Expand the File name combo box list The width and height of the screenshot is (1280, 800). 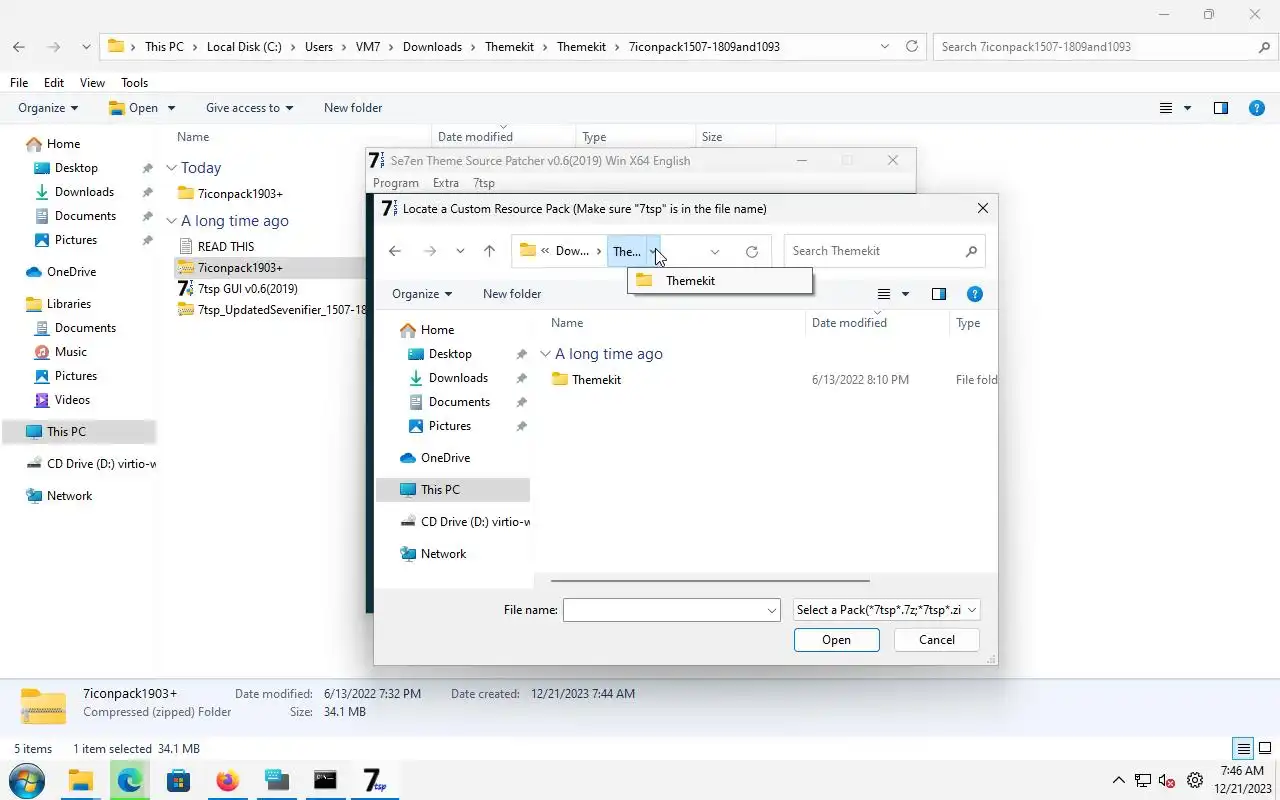click(772, 610)
